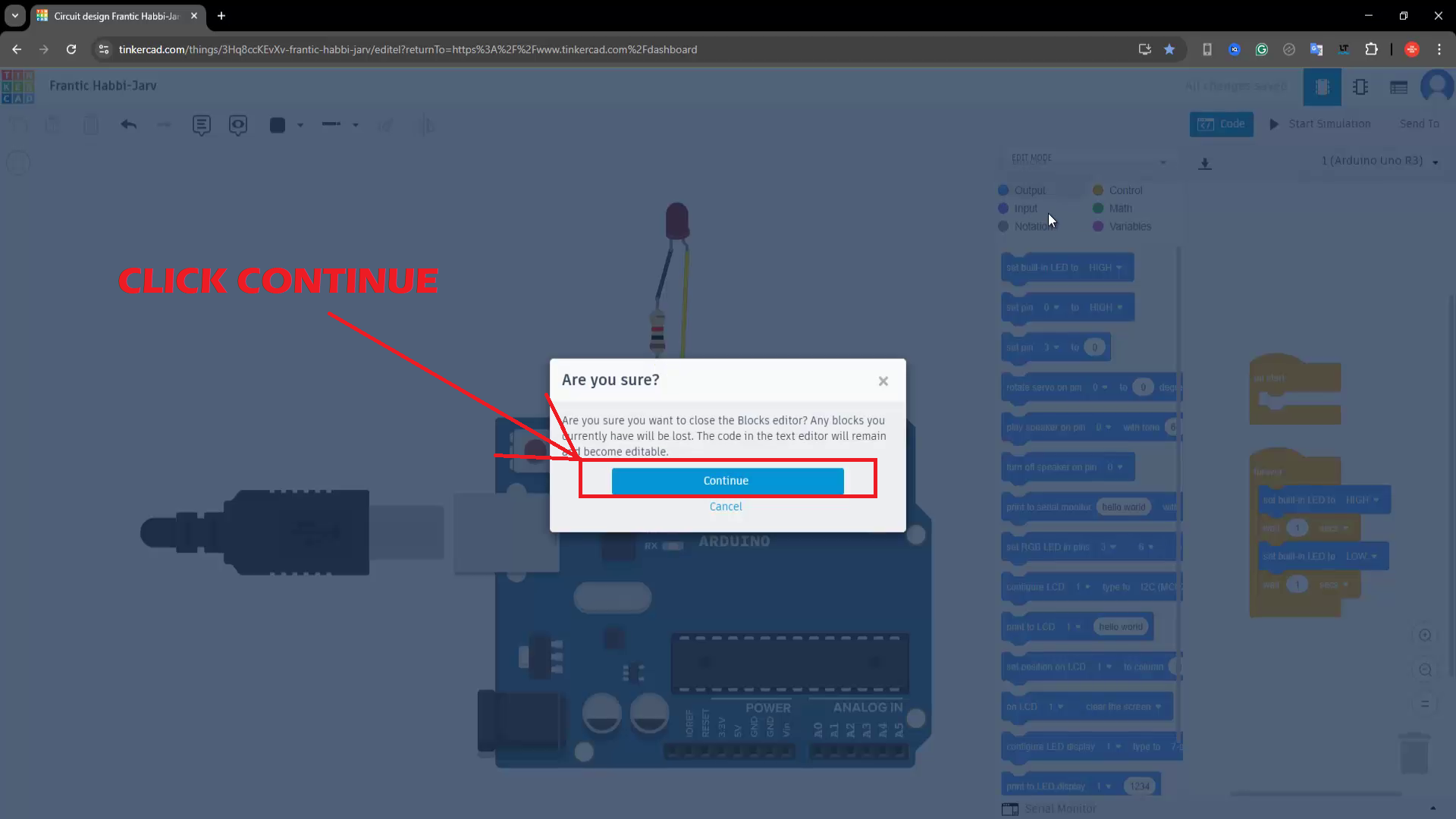Switch to circuit view icon

[x=1322, y=87]
